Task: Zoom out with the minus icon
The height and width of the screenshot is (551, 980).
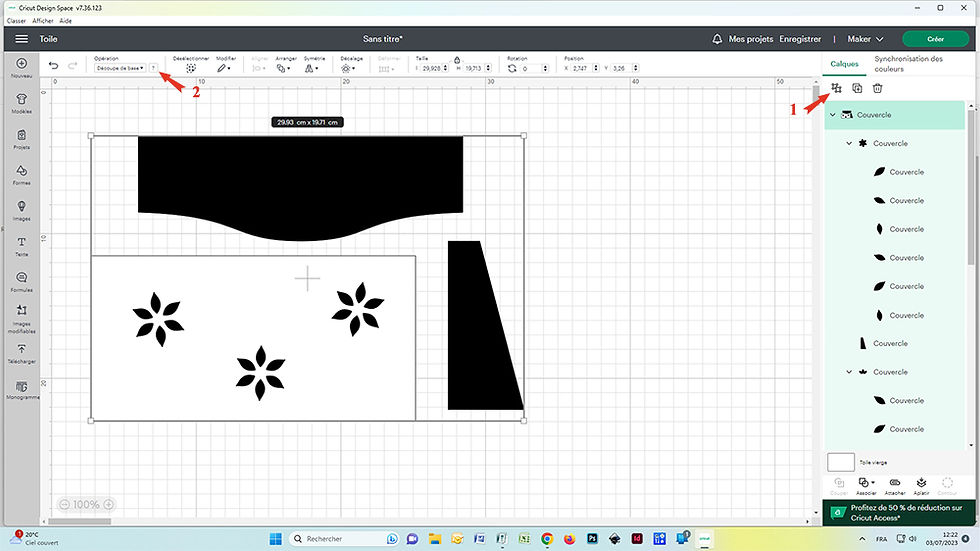Action: tap(64, 504)
